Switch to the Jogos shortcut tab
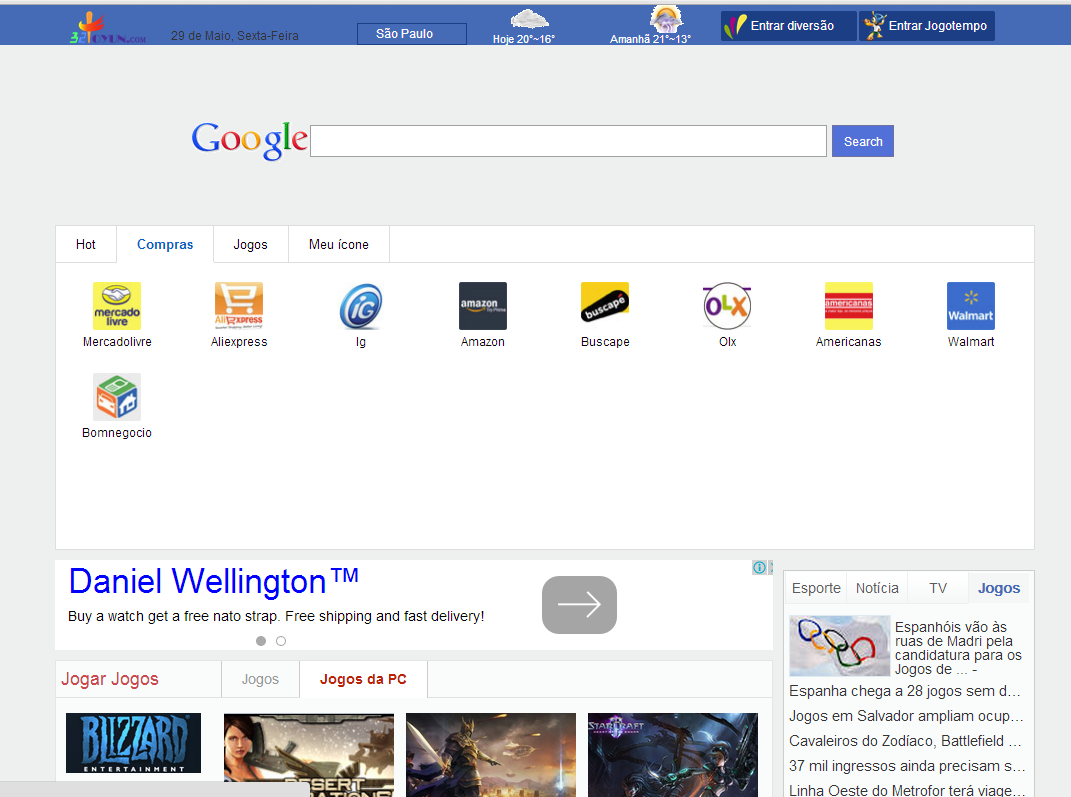This screenshot has height=797, width=1071. click(251, 244)
